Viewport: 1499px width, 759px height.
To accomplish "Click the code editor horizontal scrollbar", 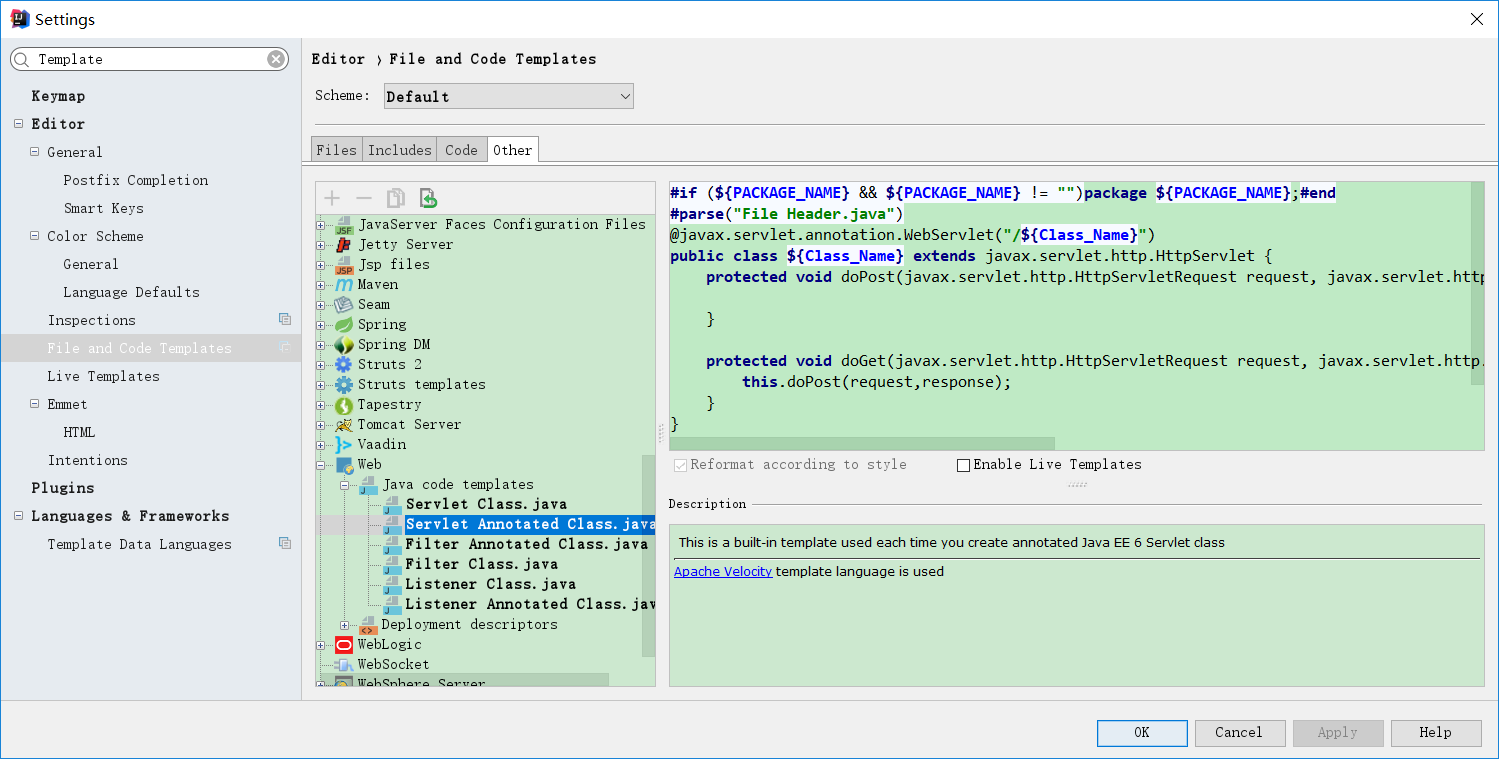I will point(862,443).
